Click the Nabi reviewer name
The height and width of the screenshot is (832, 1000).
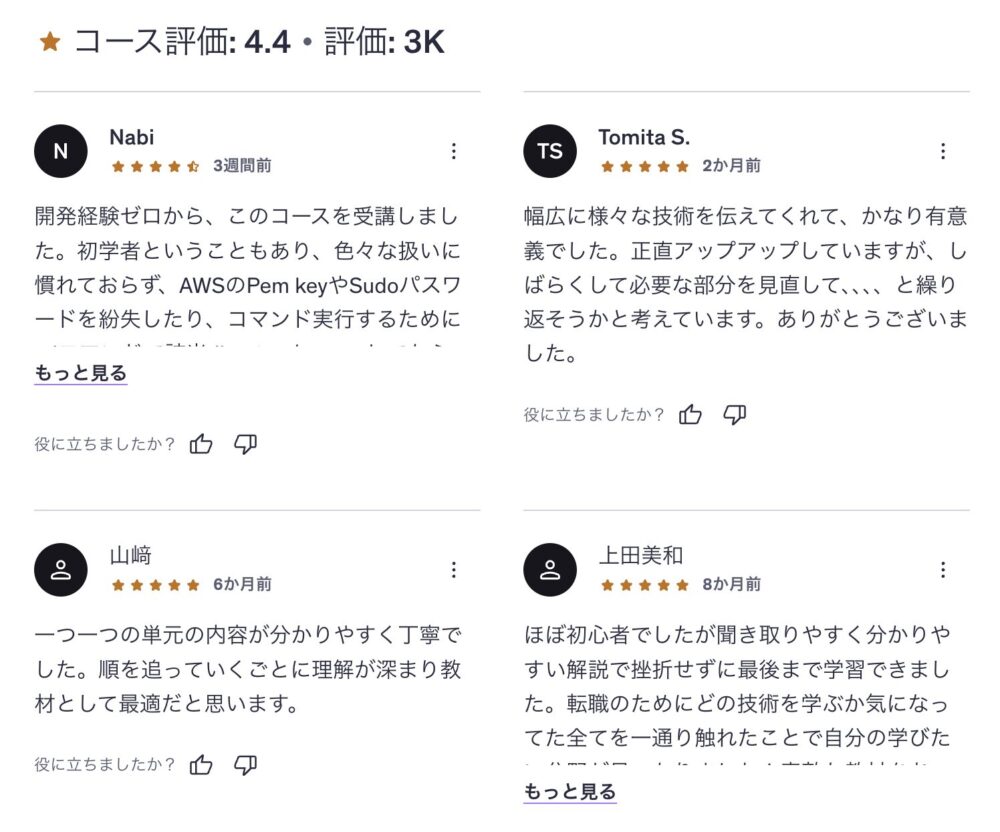pos(132,137)
